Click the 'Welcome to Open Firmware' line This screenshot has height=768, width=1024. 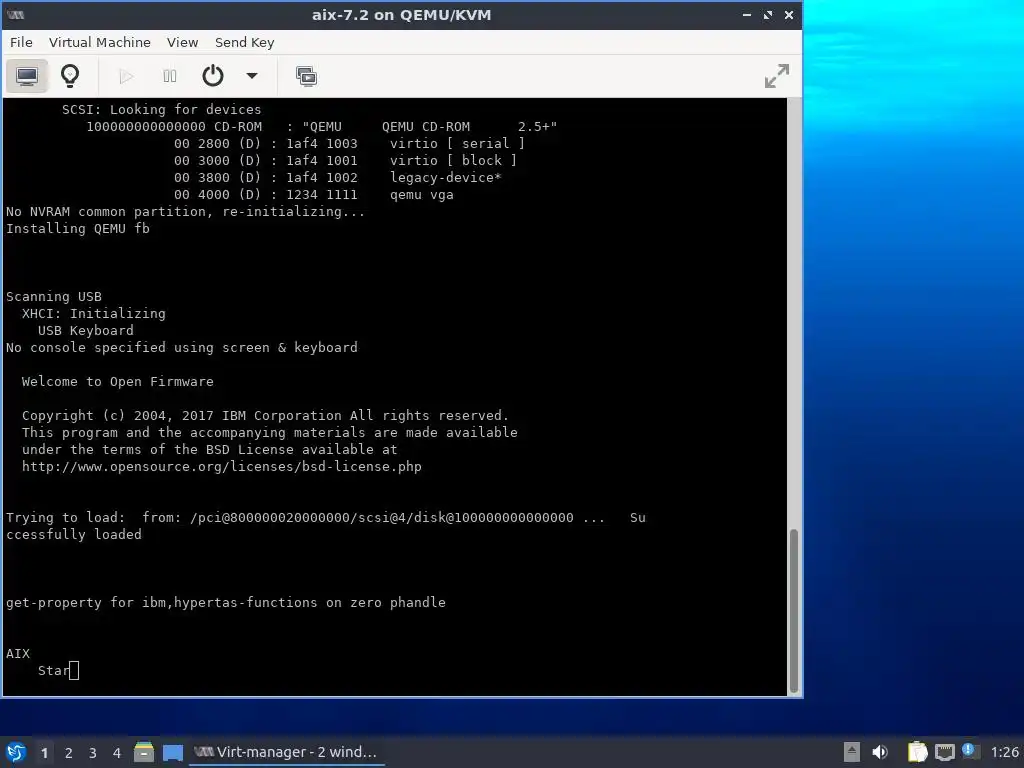coord(118,381)
